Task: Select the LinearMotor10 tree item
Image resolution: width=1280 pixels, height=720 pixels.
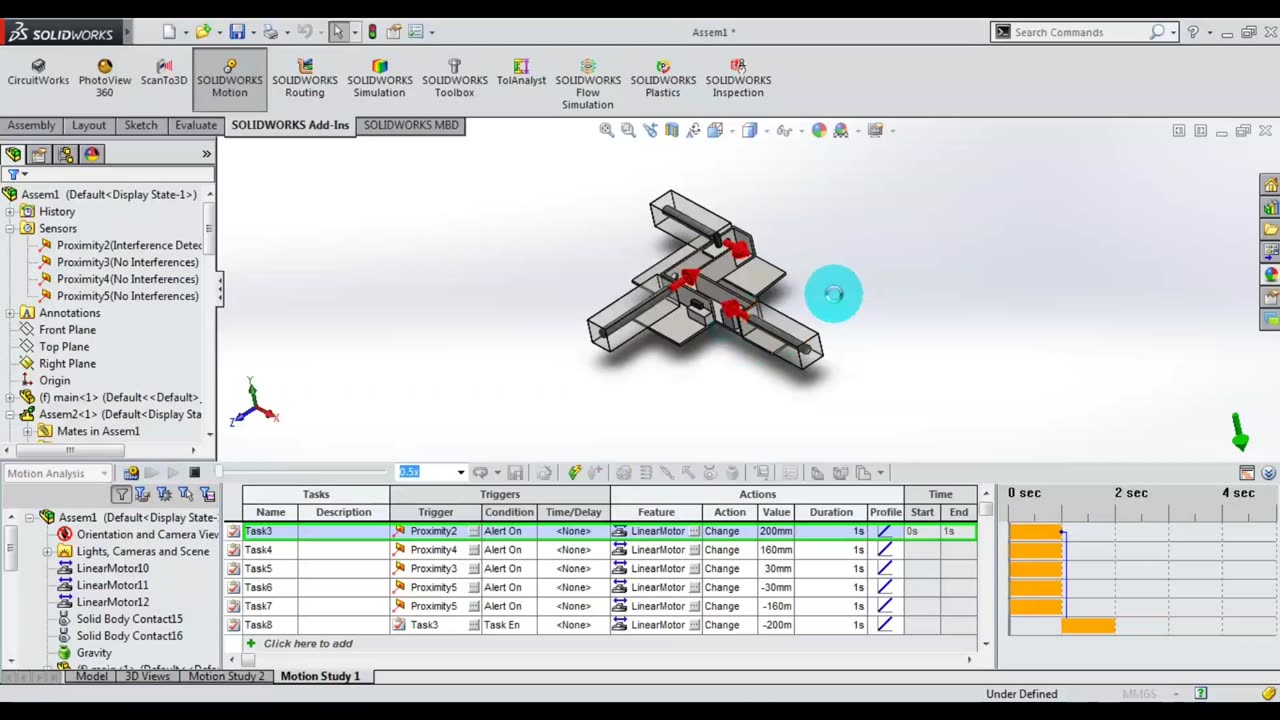Action: [x=112, y=569]
